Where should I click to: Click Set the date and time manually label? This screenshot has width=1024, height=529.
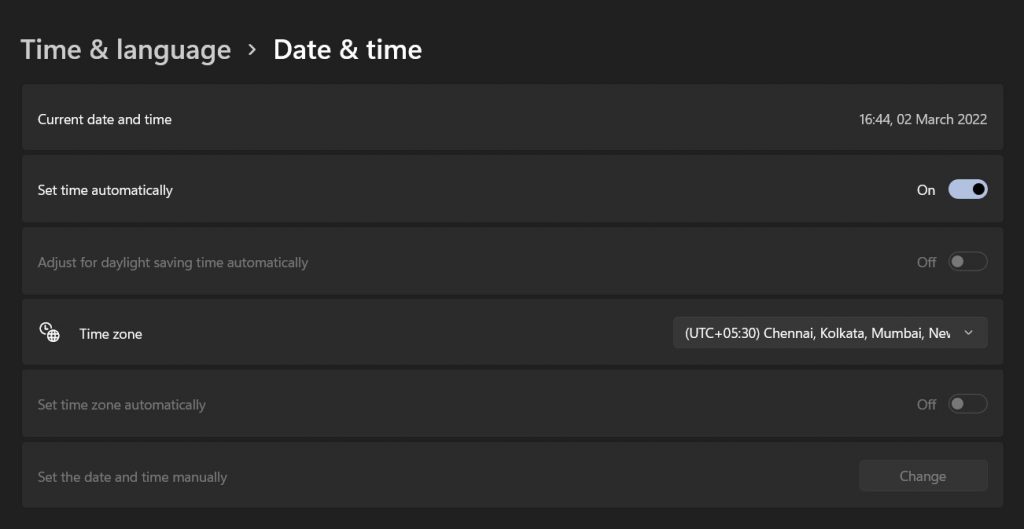[x=132, y=477]
